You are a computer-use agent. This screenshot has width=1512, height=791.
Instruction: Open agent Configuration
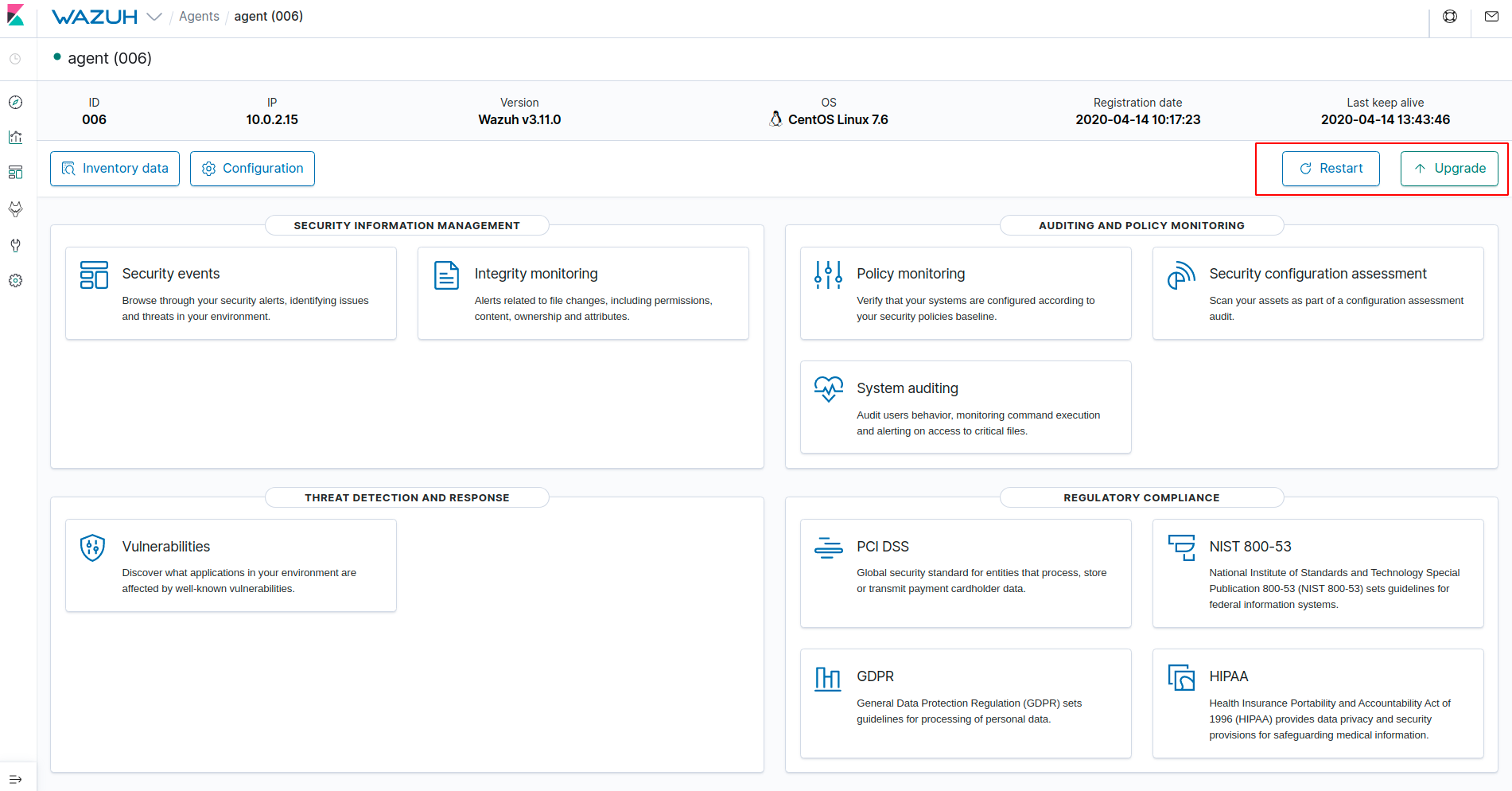(252, 169)
